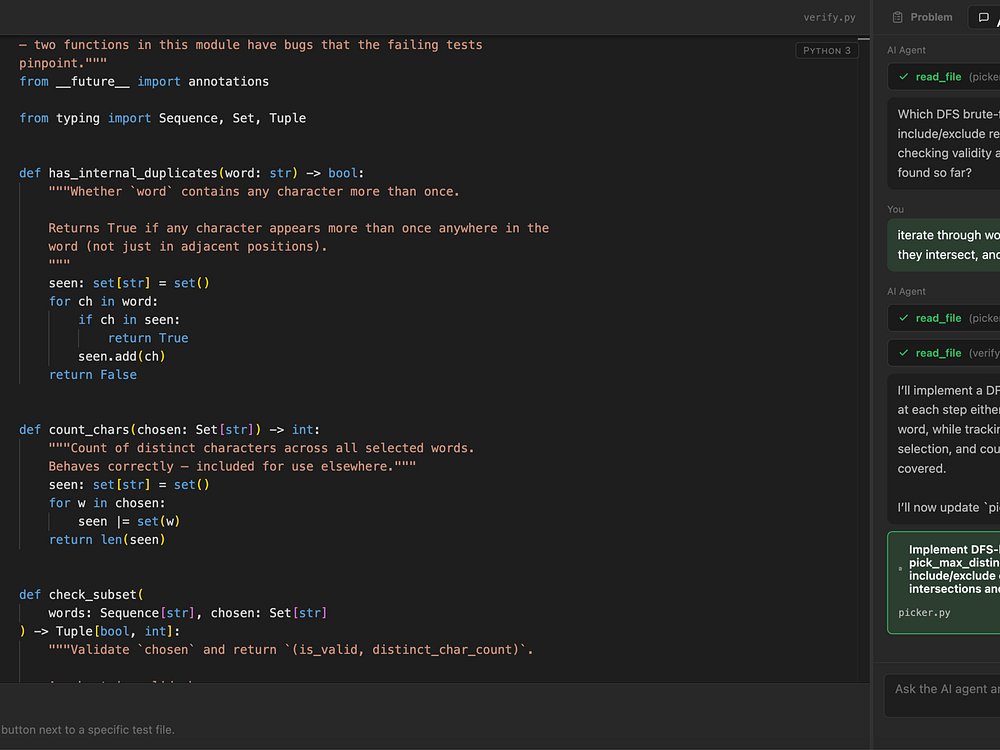Click the 'pinpoint."""' line
This screenshot has height=750, width=1000.
click(x=63, y=63)
